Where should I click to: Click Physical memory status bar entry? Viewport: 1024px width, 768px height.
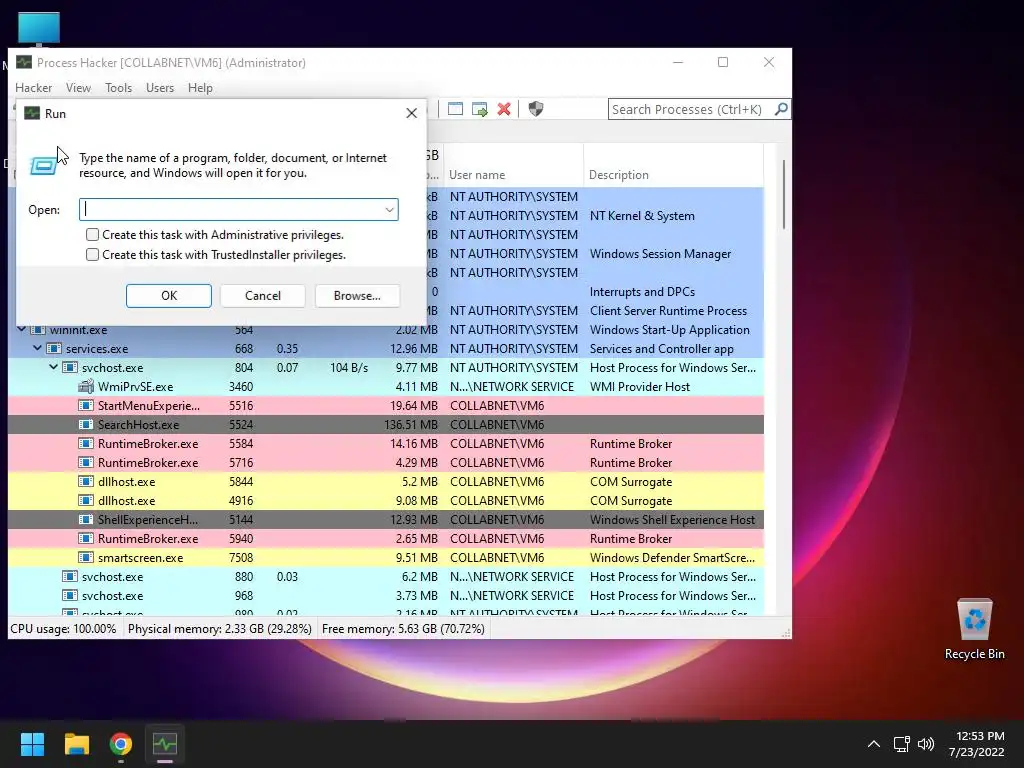219,629
